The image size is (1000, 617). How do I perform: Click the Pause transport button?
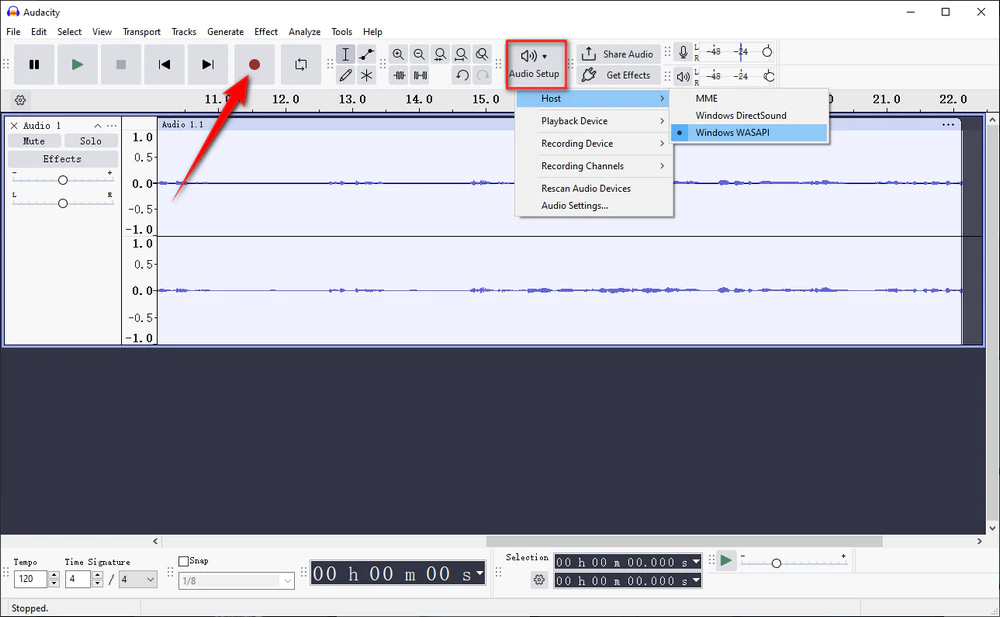(x=34, y=64)
